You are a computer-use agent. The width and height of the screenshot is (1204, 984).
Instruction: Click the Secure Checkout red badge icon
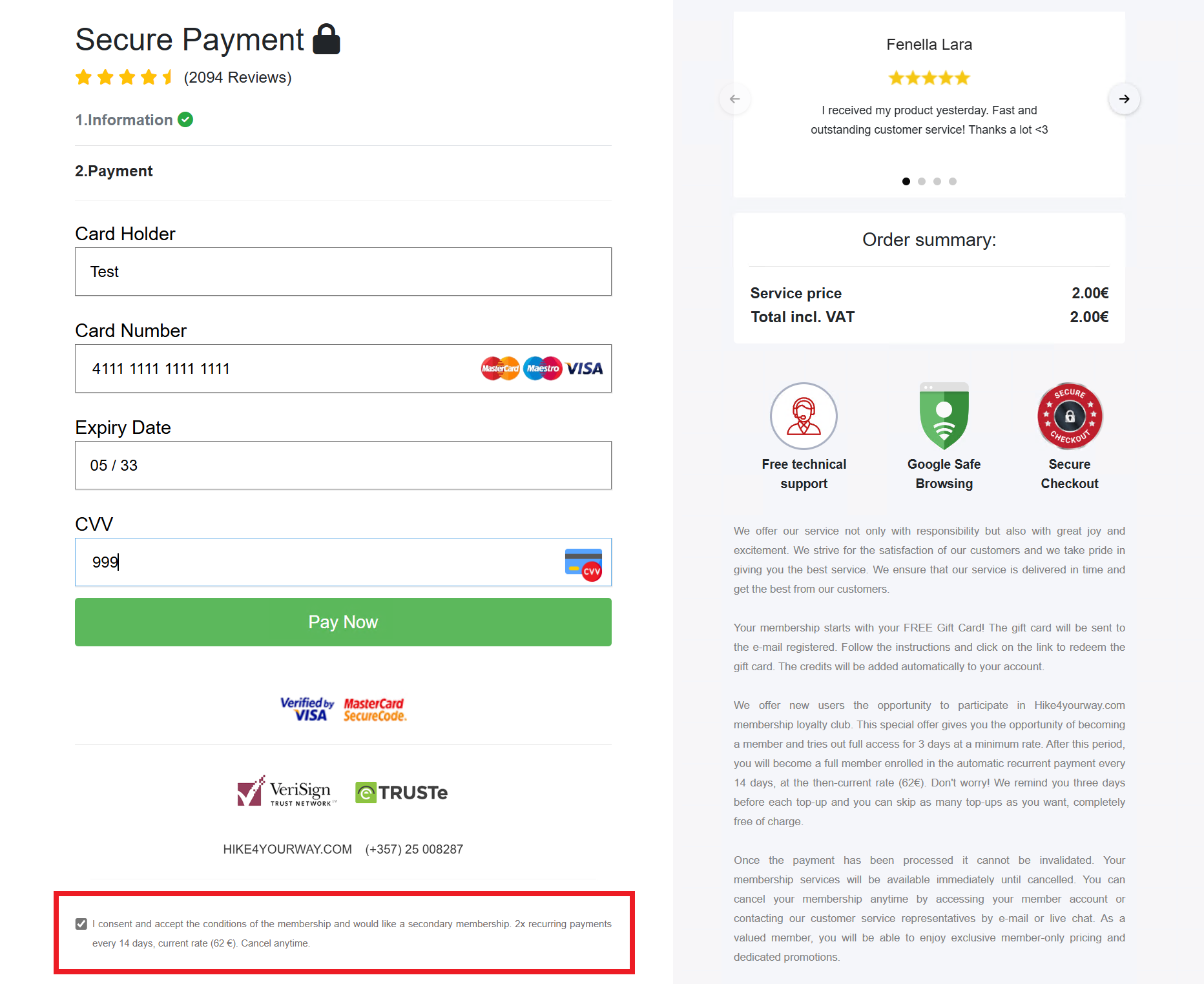(1070, 416)
